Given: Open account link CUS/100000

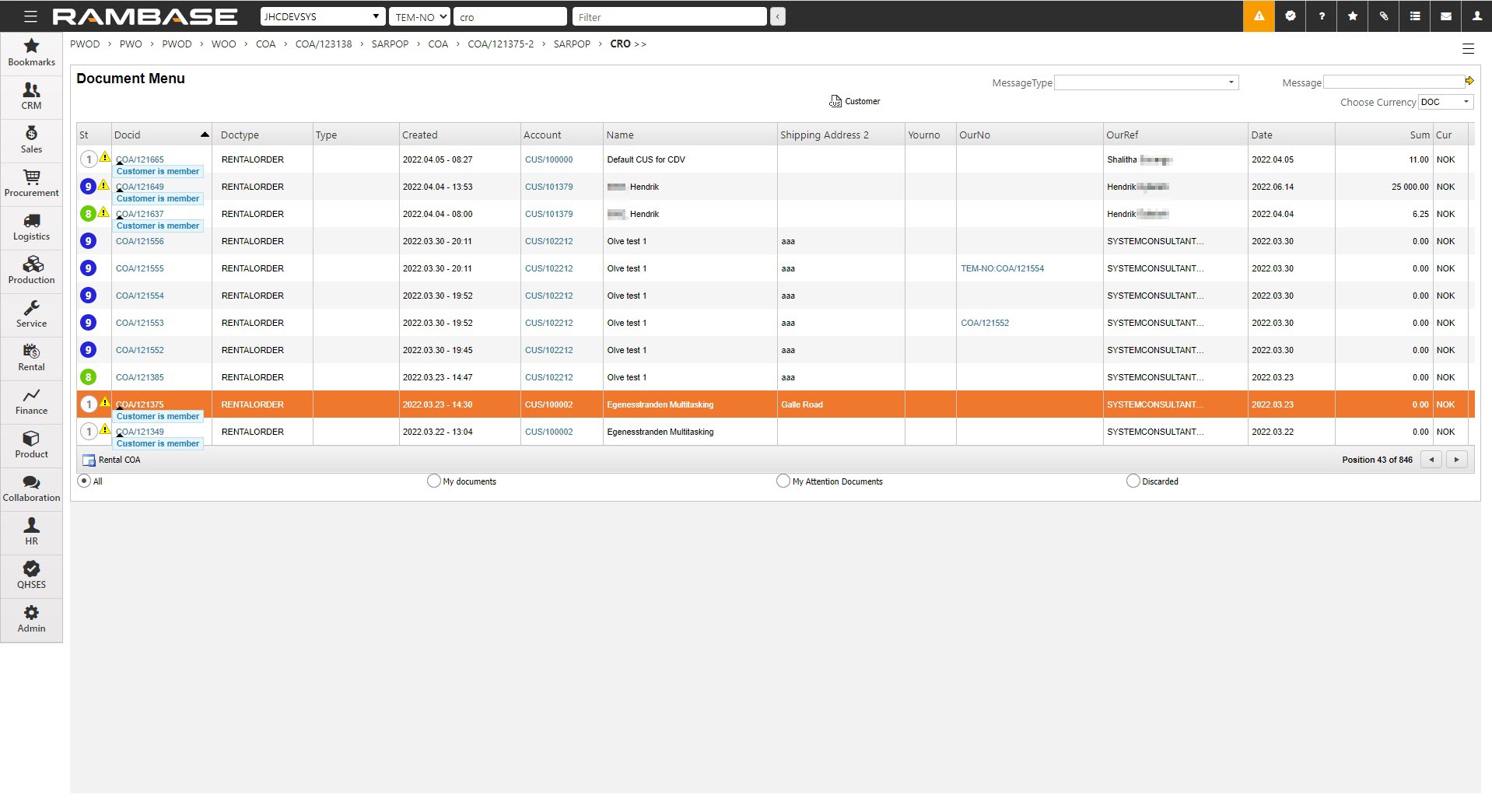Looking at the screenshot, I should 548,159.
